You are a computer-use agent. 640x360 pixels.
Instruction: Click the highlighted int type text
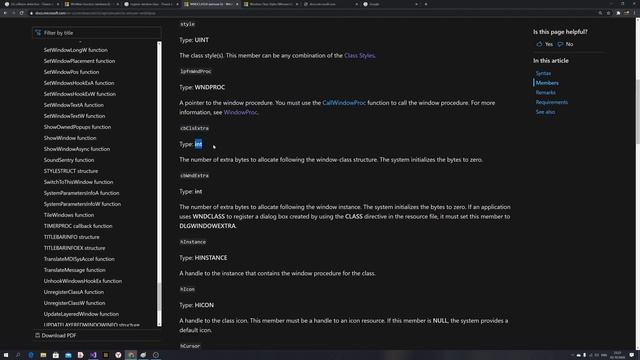[x=198, y=144]
